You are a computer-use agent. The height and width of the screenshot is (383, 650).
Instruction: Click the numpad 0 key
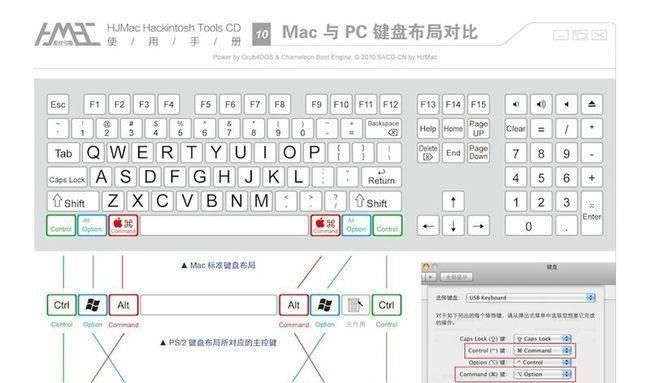(529, 226)
